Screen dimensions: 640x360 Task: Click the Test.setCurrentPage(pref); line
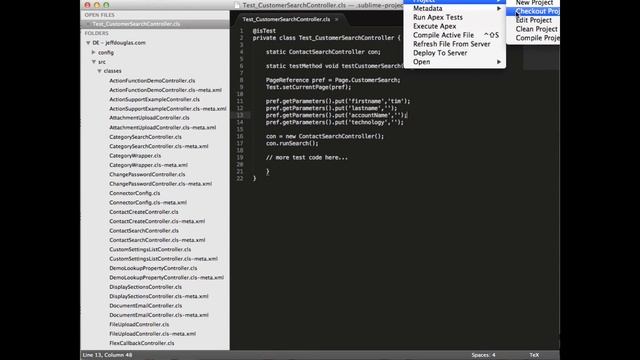pos(308,87)
